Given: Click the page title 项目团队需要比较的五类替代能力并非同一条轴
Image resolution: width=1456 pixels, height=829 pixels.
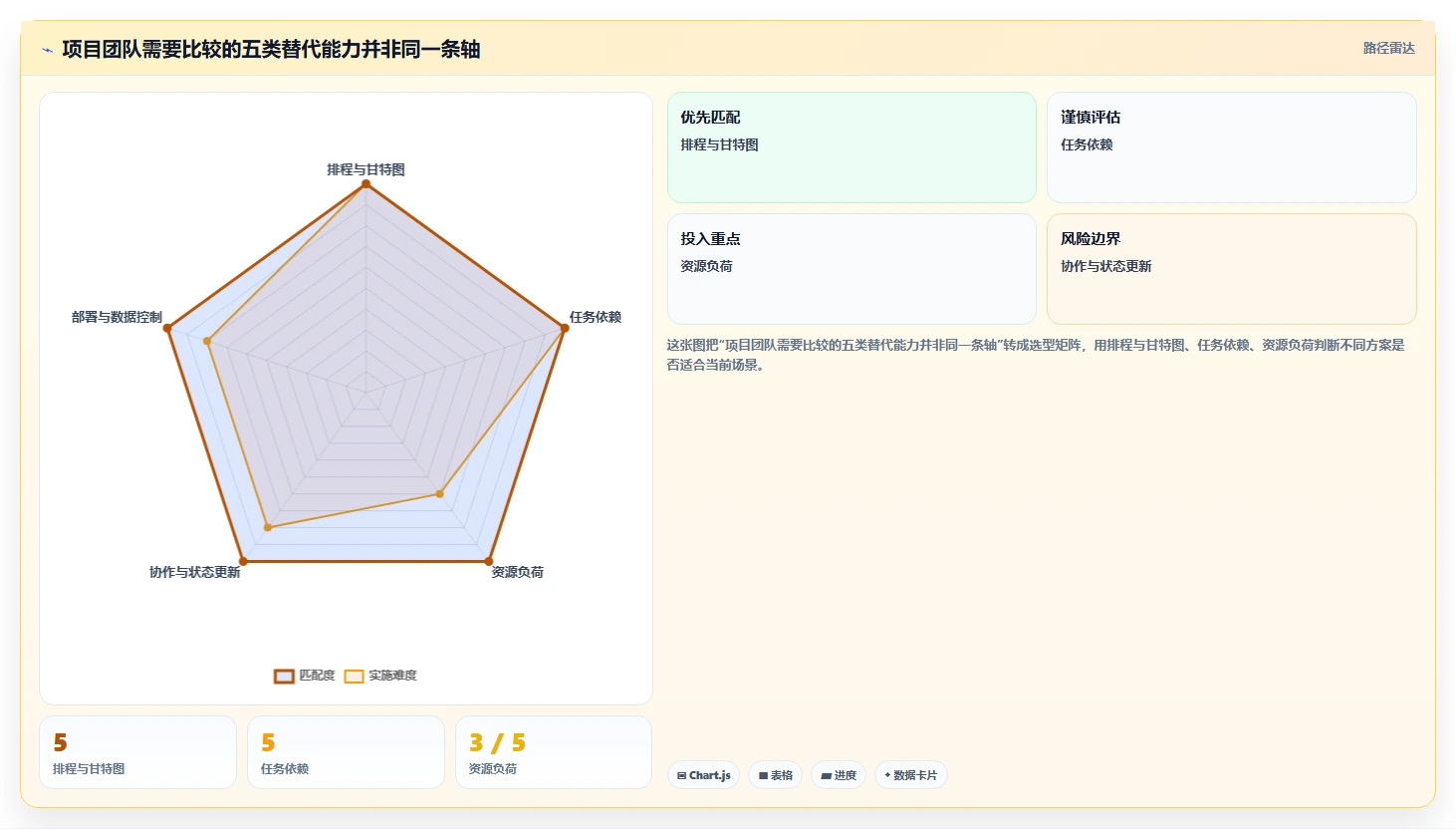Looking at the screenshot, I should click(271, 49).
